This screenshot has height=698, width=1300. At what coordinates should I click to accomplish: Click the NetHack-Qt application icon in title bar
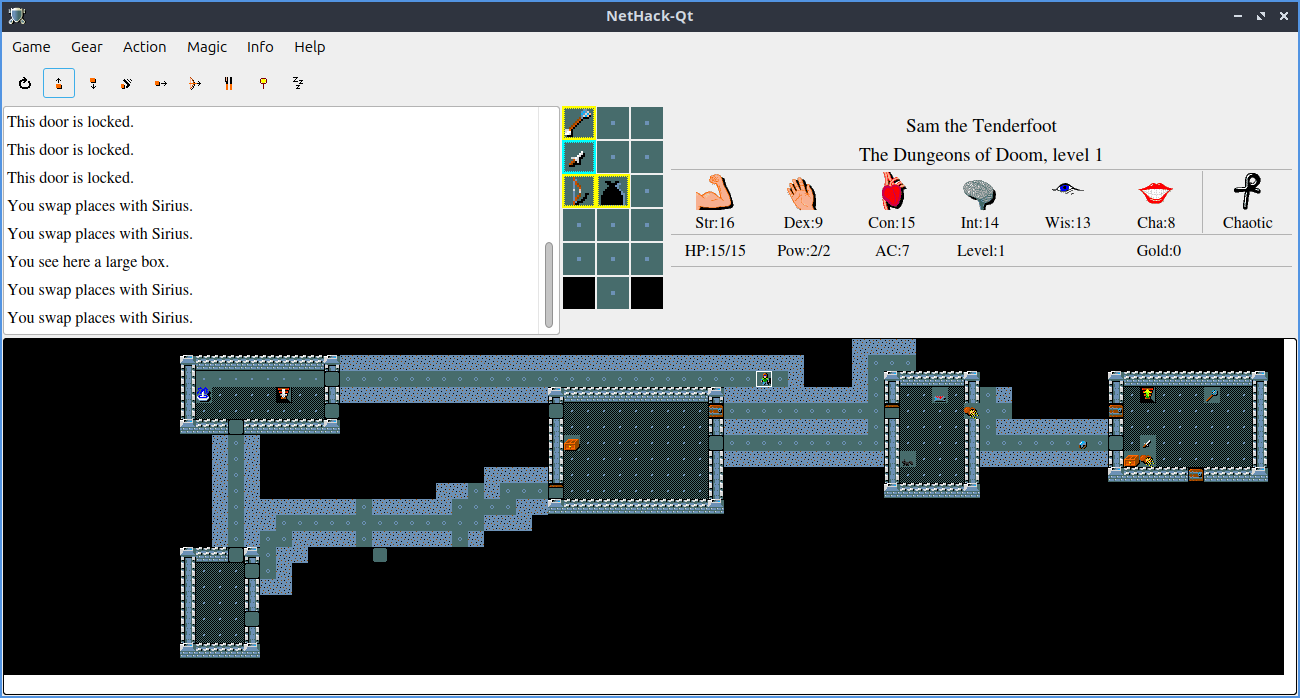point(17,15)
